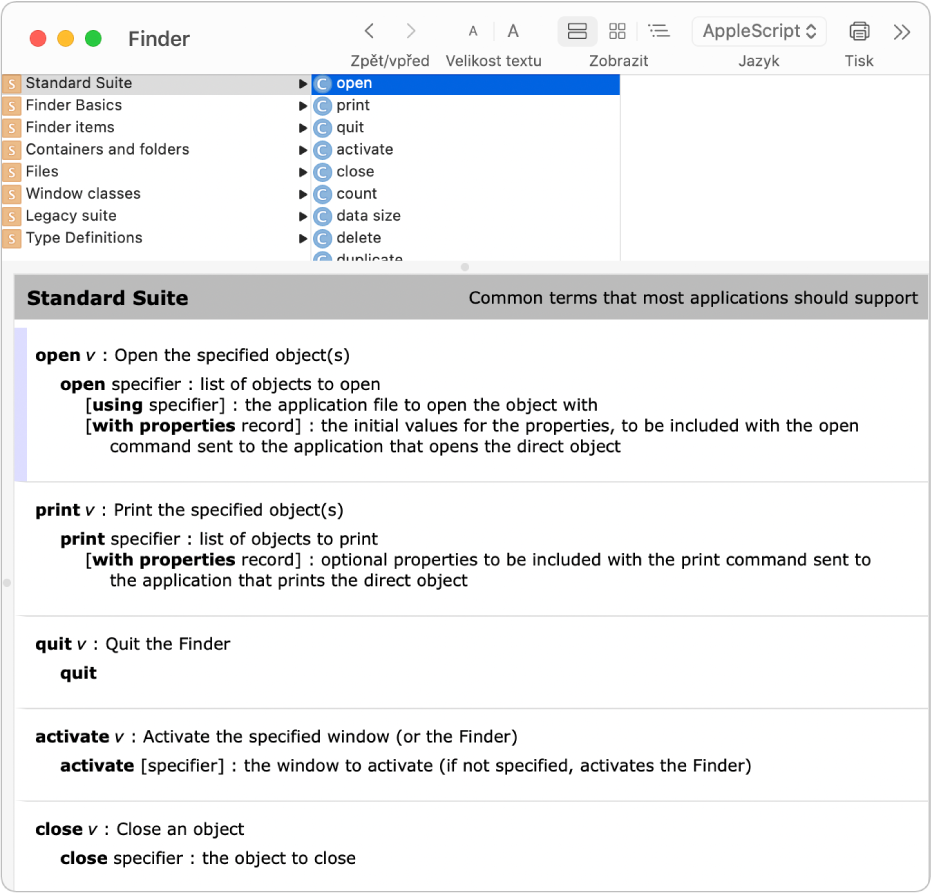
Task: Expand the Legacy suite disclosure arrow
Action: point(303,215)
